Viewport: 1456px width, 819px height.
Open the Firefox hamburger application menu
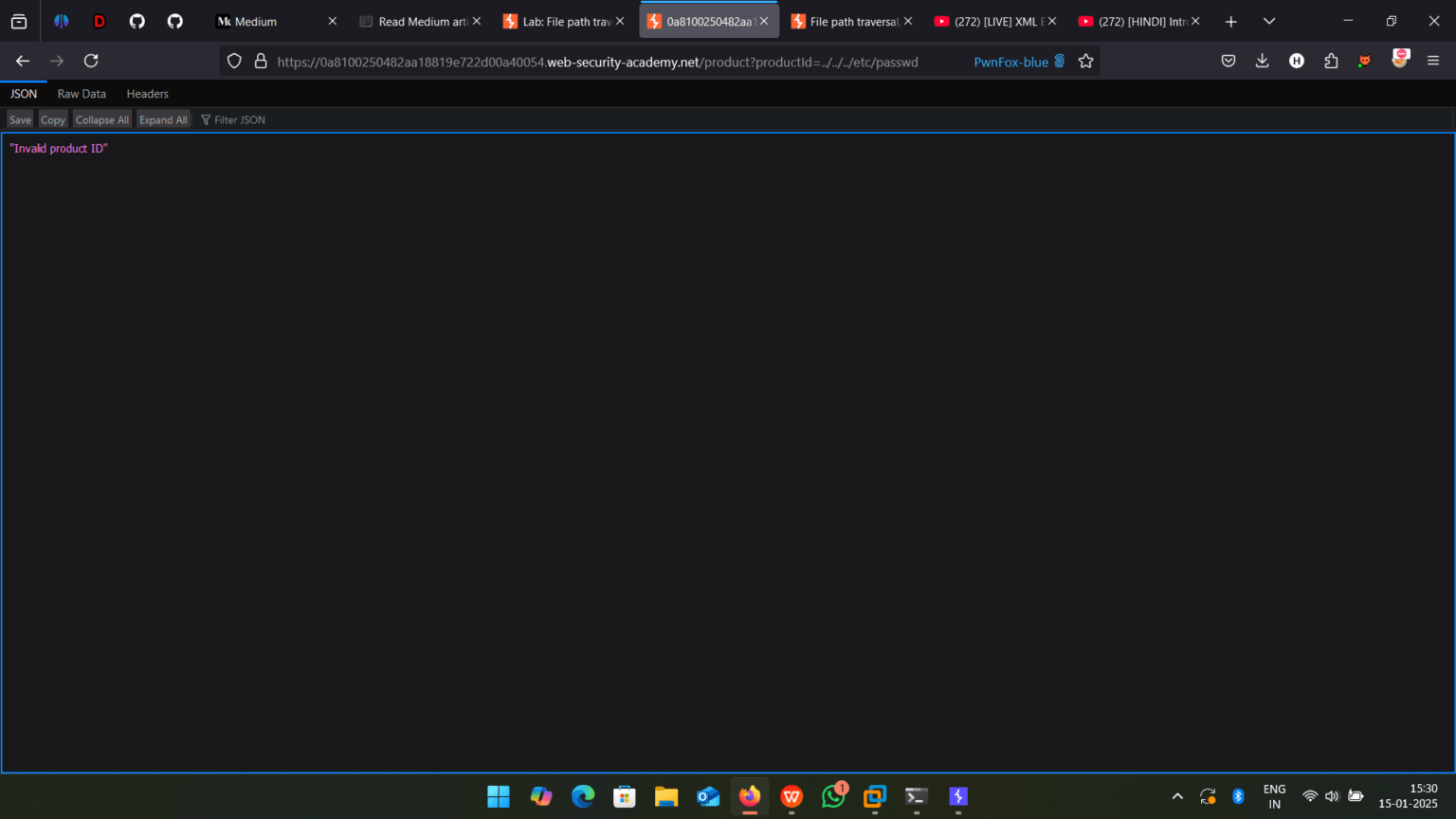point(1433,61)
